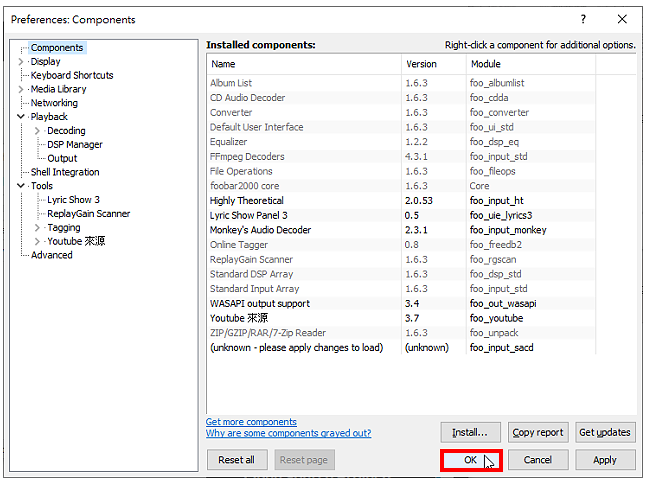Click the OK button
The image size is (649, 482).
(x=471, y=460)
